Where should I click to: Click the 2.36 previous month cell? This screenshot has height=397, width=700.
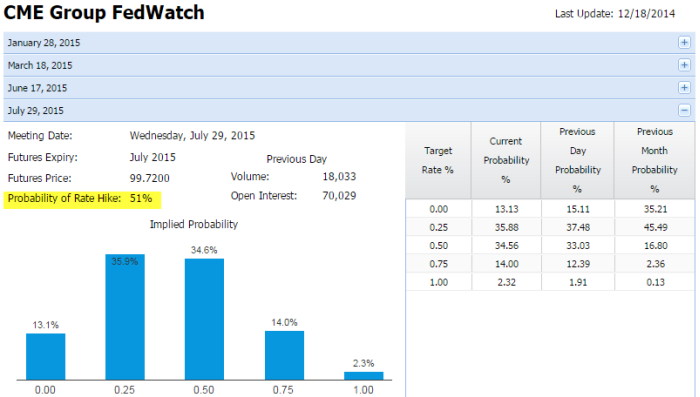(655, 264)
